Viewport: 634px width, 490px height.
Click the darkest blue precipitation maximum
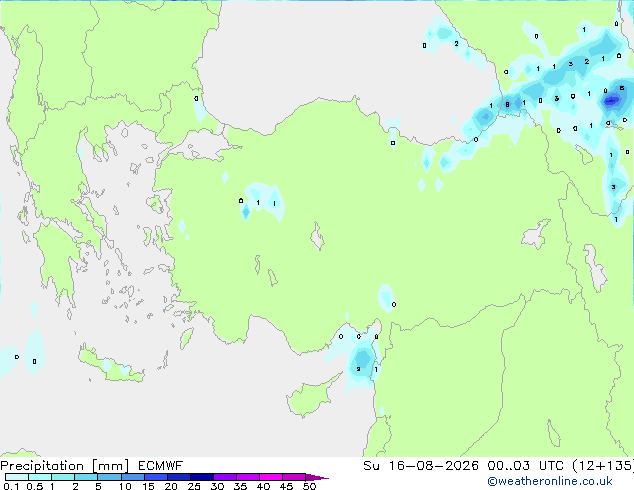click(611, 100)
